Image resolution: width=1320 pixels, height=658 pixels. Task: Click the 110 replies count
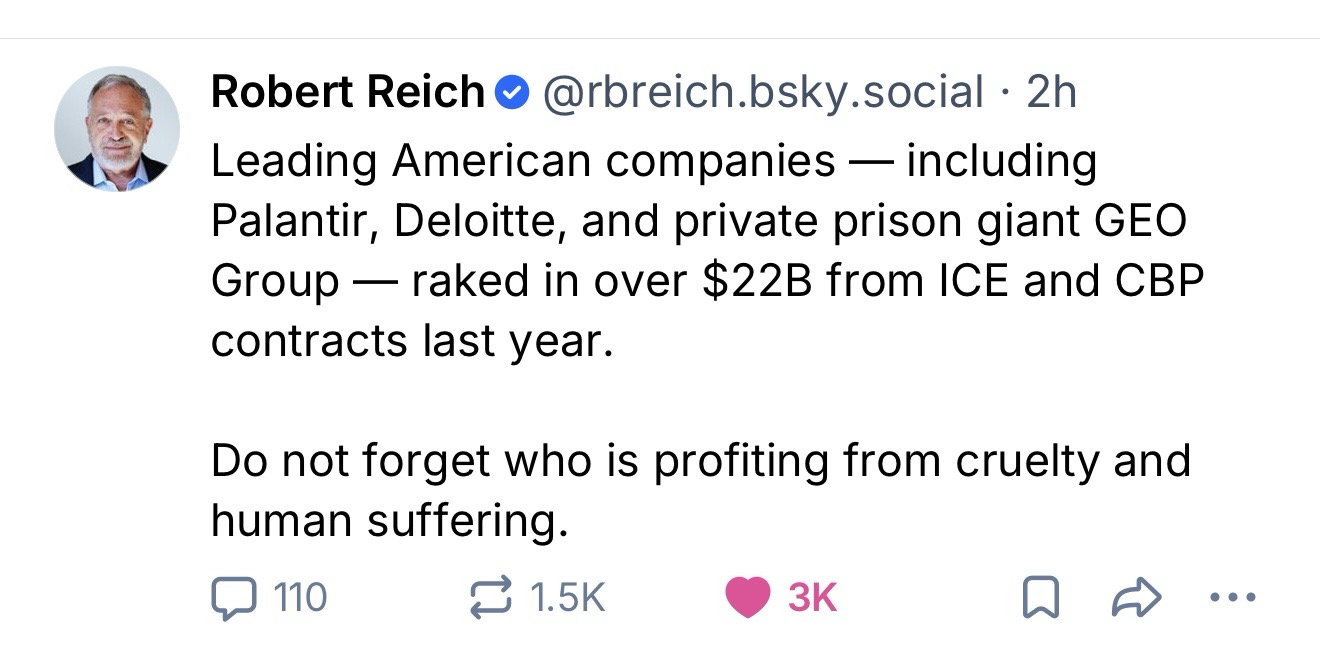coord(300,598)
